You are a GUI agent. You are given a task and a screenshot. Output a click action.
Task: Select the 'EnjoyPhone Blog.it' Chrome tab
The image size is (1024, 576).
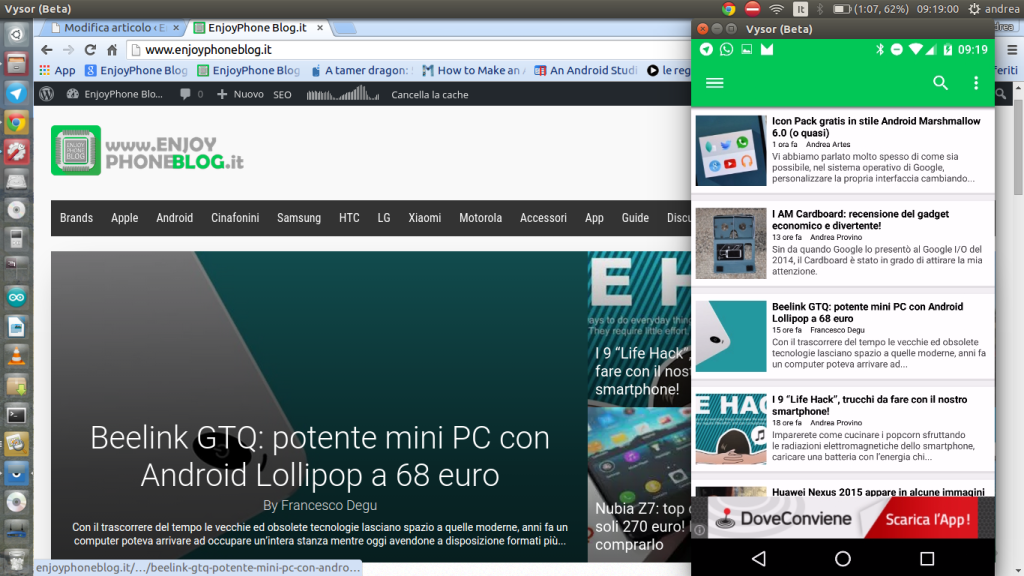[x=257, y=27]
